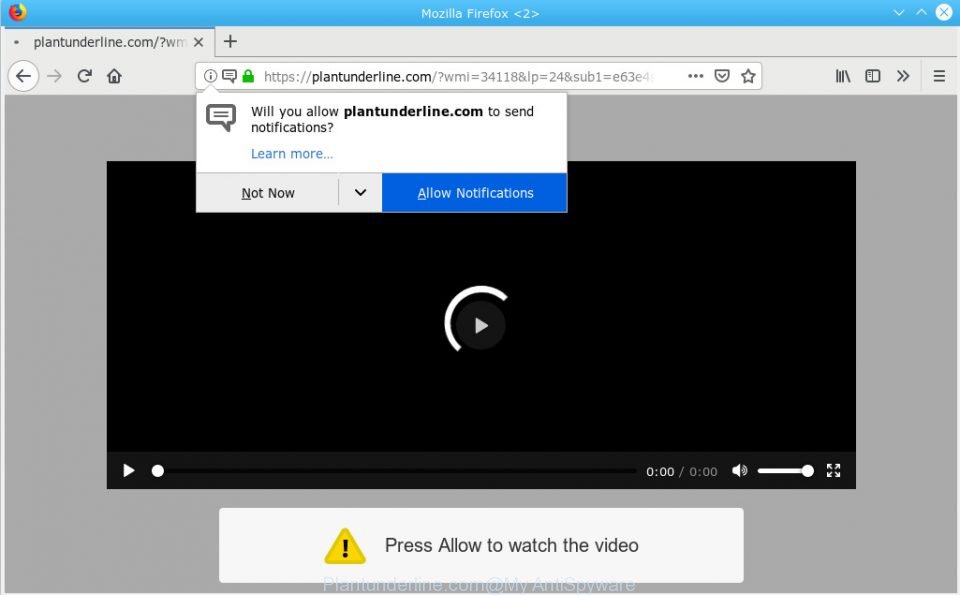960x595 pixels.
Task: Click the window keep-below chevron in title bar
Action: pyautogui.click(x=899, y=13)
